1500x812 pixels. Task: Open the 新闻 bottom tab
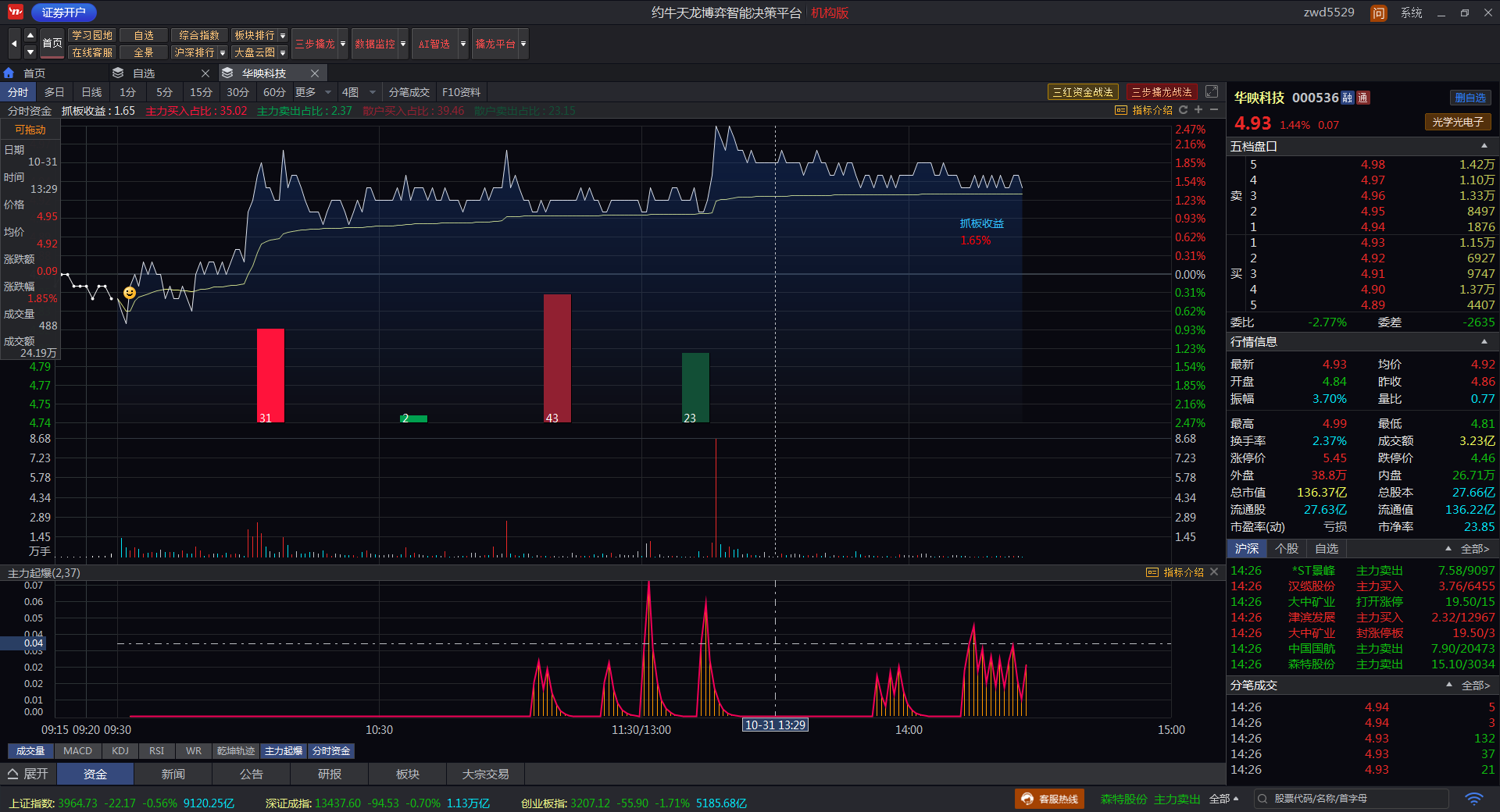[173, 774]
